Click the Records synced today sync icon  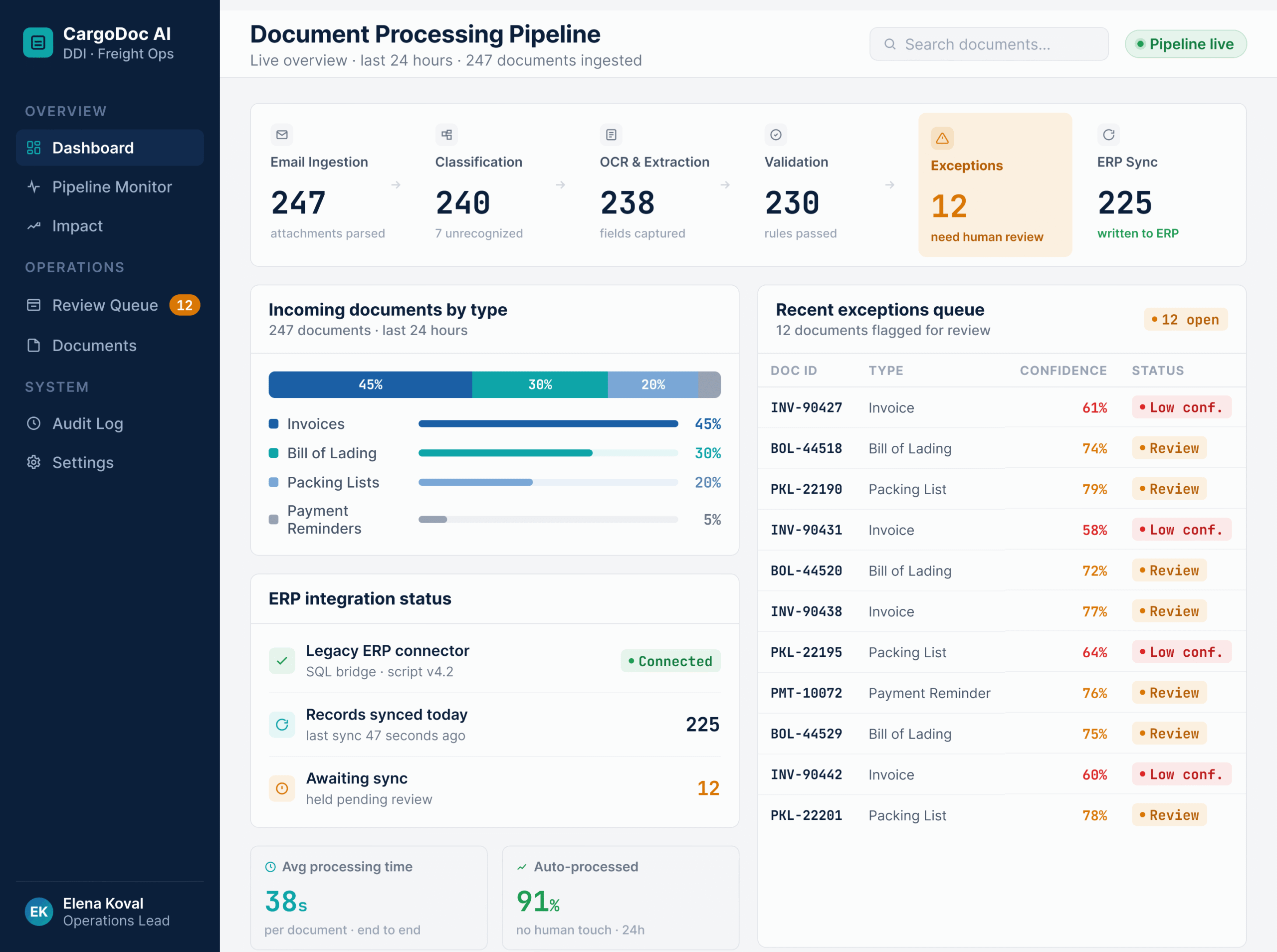(x=282, y=725)
